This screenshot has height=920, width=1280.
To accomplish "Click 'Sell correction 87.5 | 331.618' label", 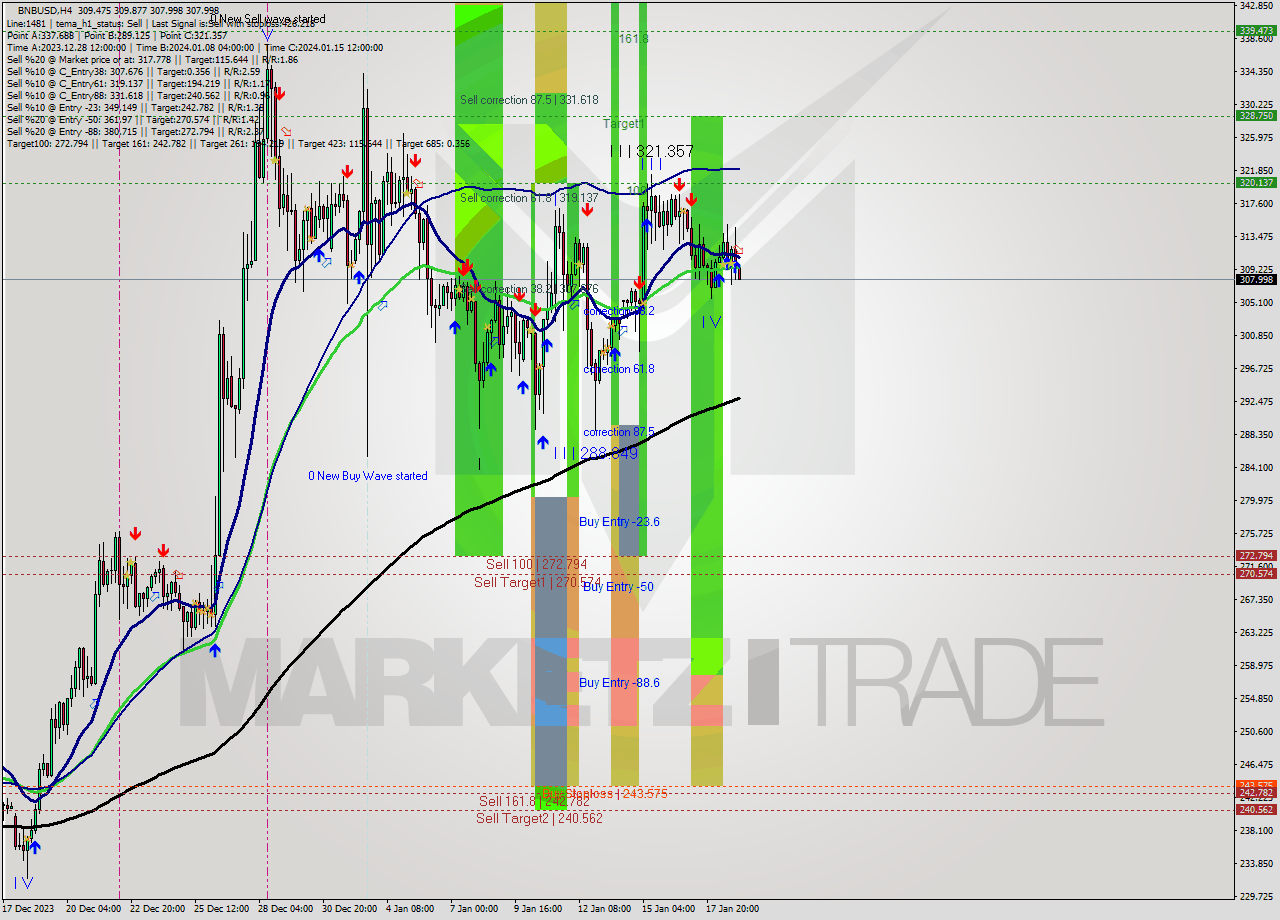I will tap(529, 100).
